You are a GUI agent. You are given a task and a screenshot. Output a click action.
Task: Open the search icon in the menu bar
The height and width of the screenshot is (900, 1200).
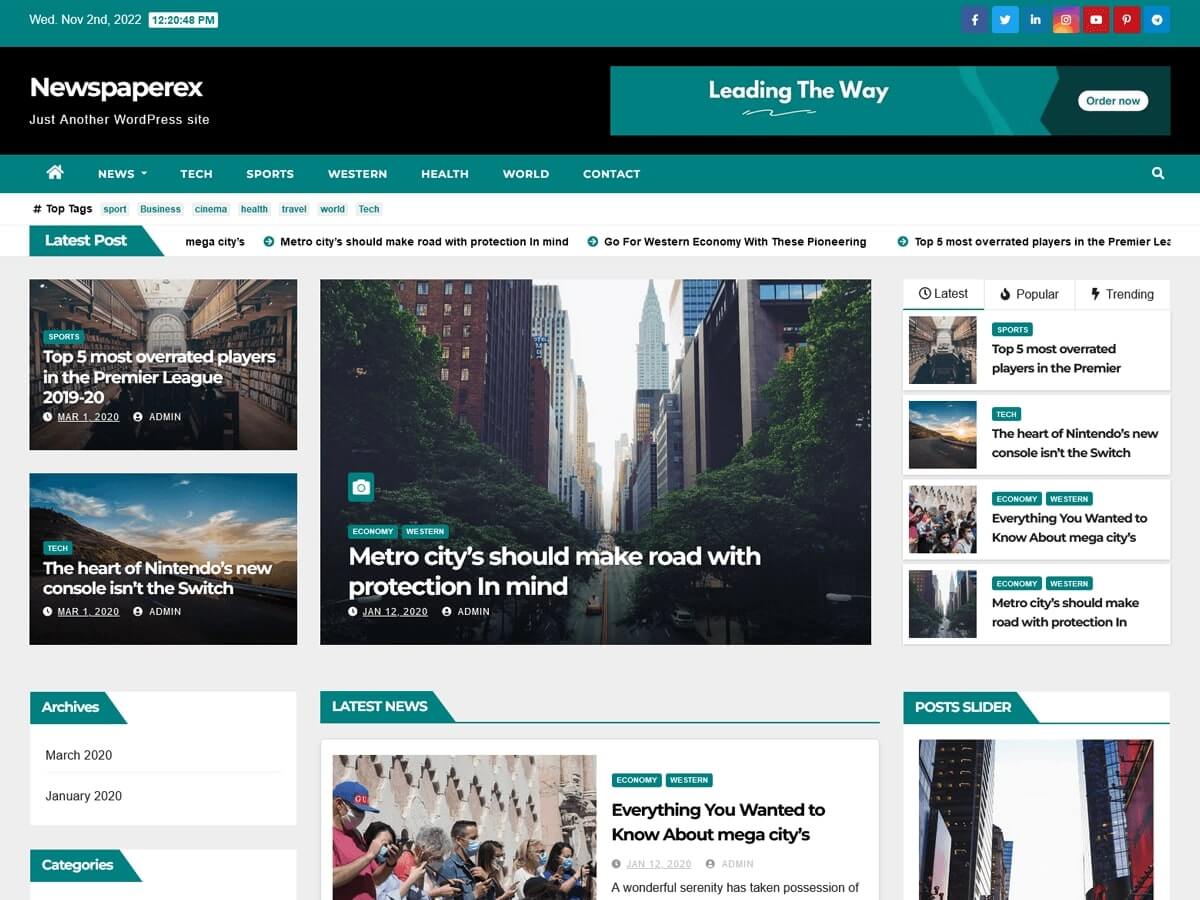(1157, 173)
